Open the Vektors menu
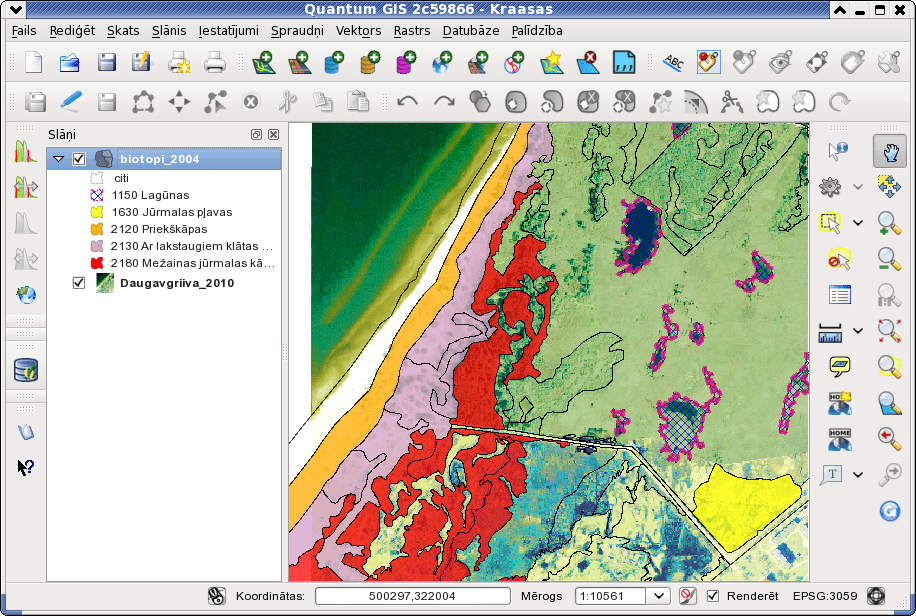Screen dimensions: 916x616 coord(358,30)
